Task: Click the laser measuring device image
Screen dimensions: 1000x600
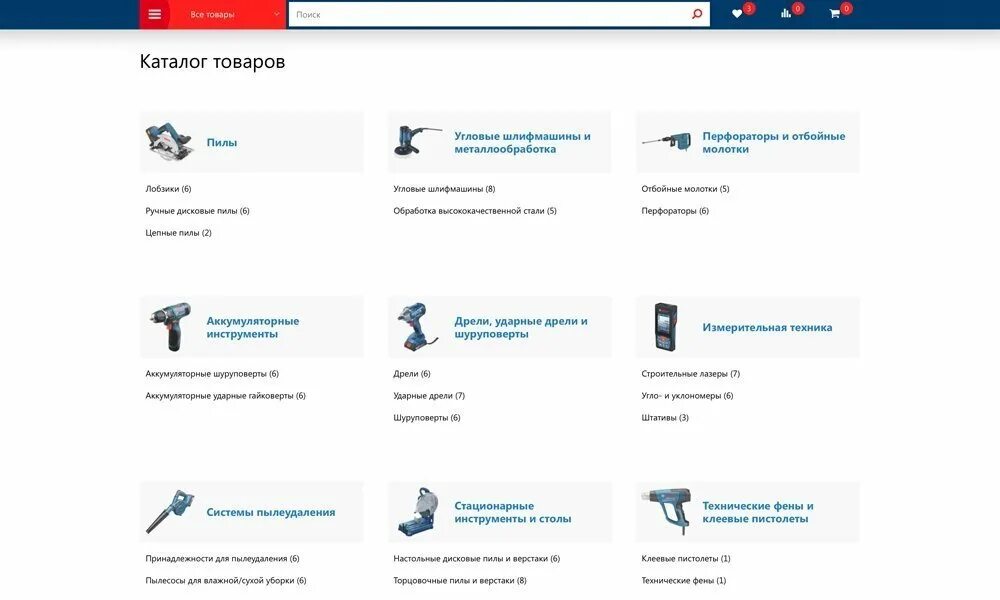Action: tap(665, 327)
